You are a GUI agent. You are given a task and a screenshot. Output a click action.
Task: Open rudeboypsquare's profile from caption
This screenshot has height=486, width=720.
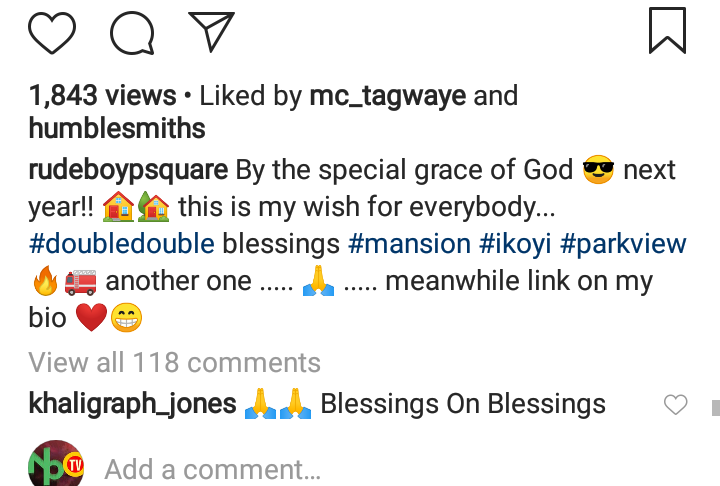coord(129,170)
